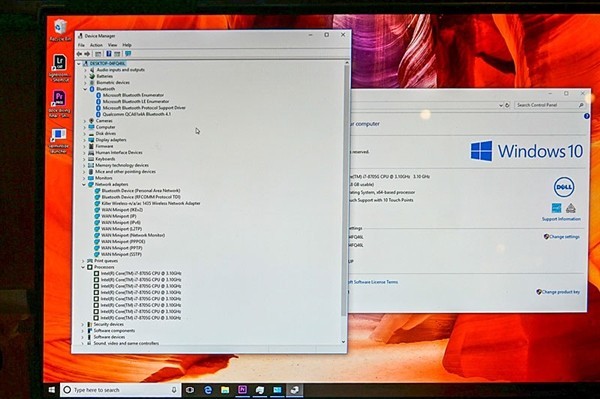Select Sound, video and game controllers

click(x=126, y=344)
